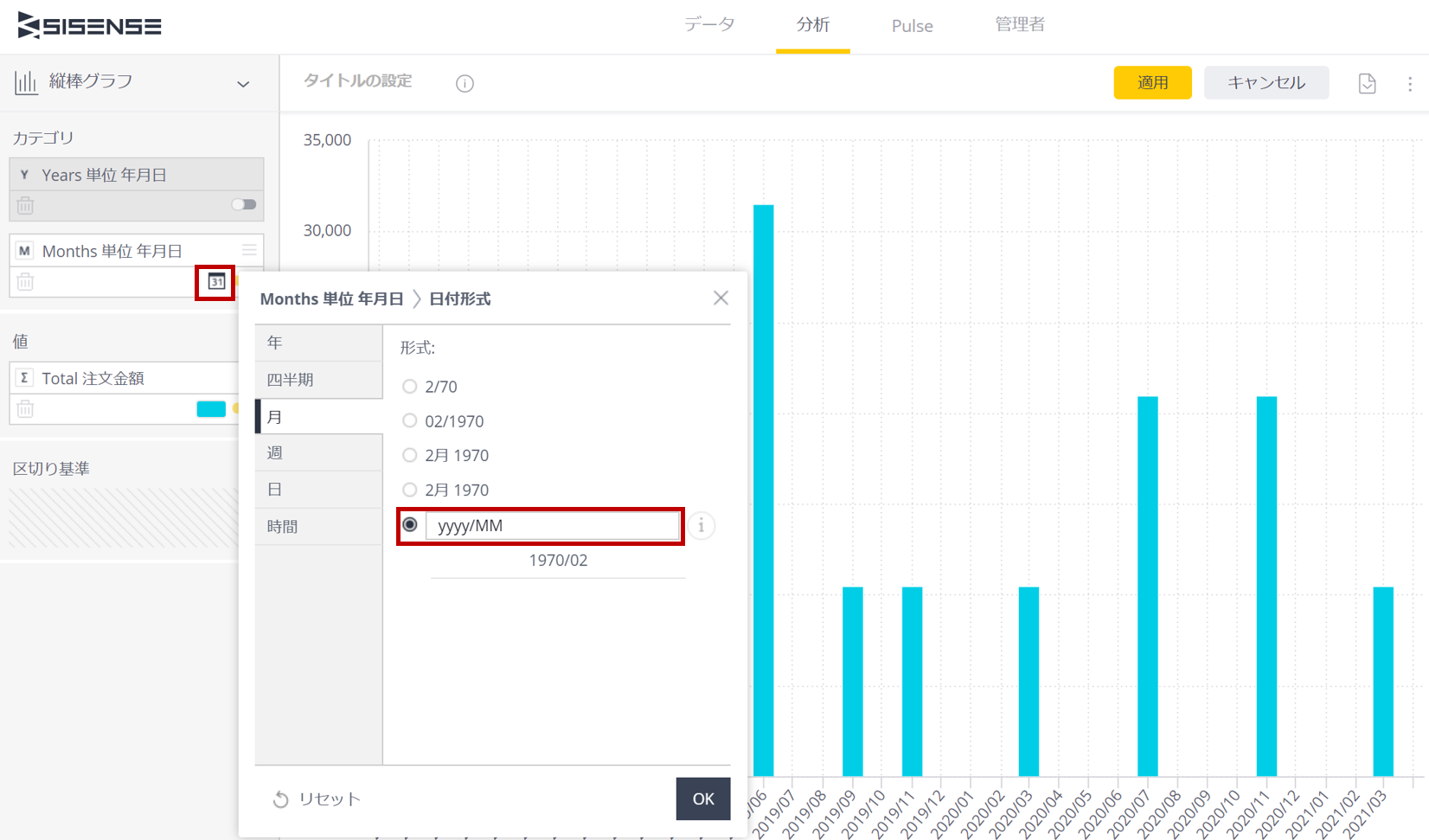Click the Sisense logo
1429x840 pixels.
(89, 26)
